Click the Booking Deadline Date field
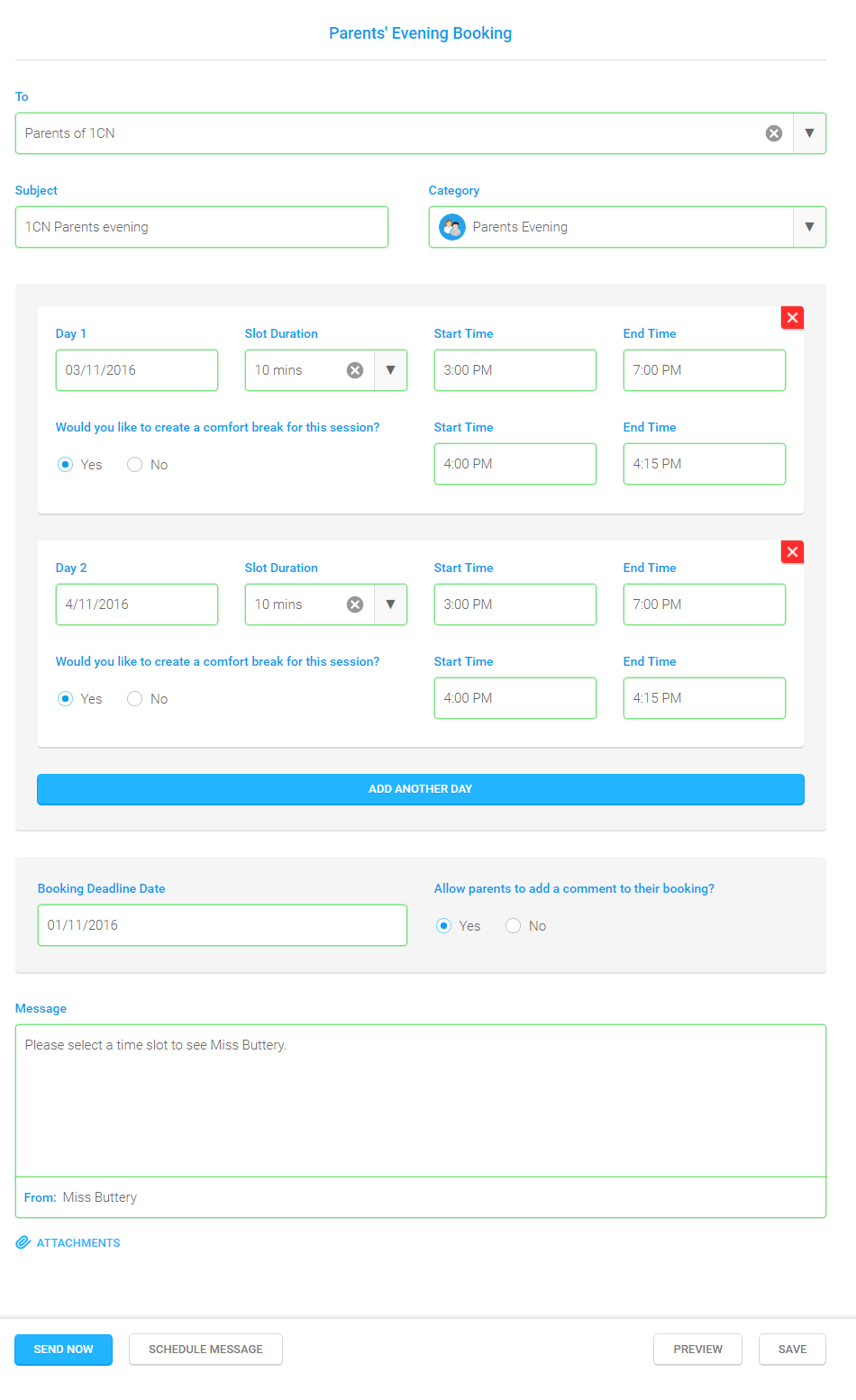The height and width of the screenshot is (1400, 856). (222, 924)
